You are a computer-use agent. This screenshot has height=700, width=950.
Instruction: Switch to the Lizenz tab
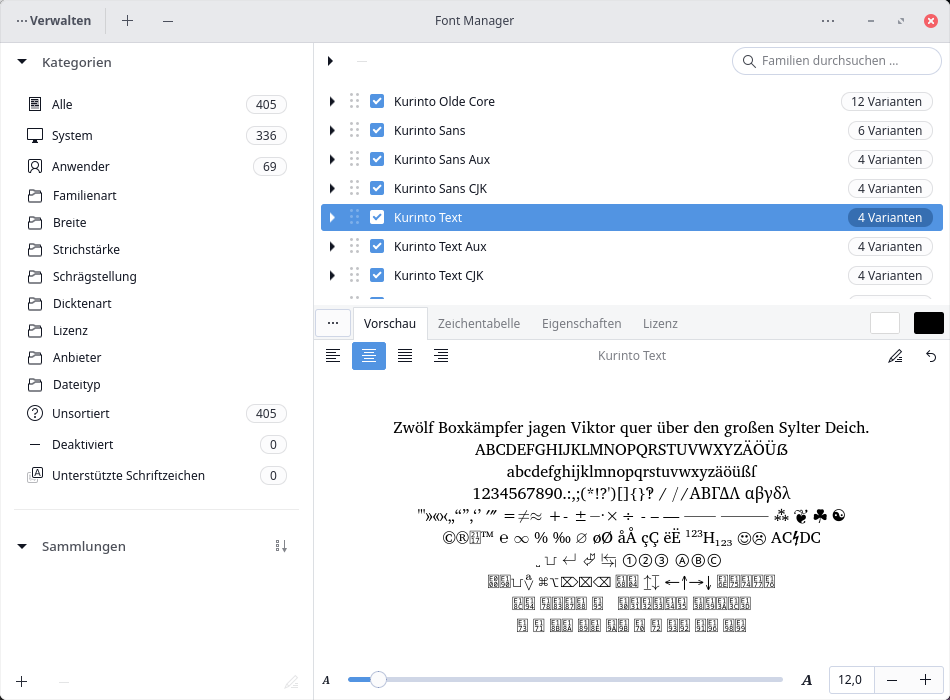click(660, 324)
